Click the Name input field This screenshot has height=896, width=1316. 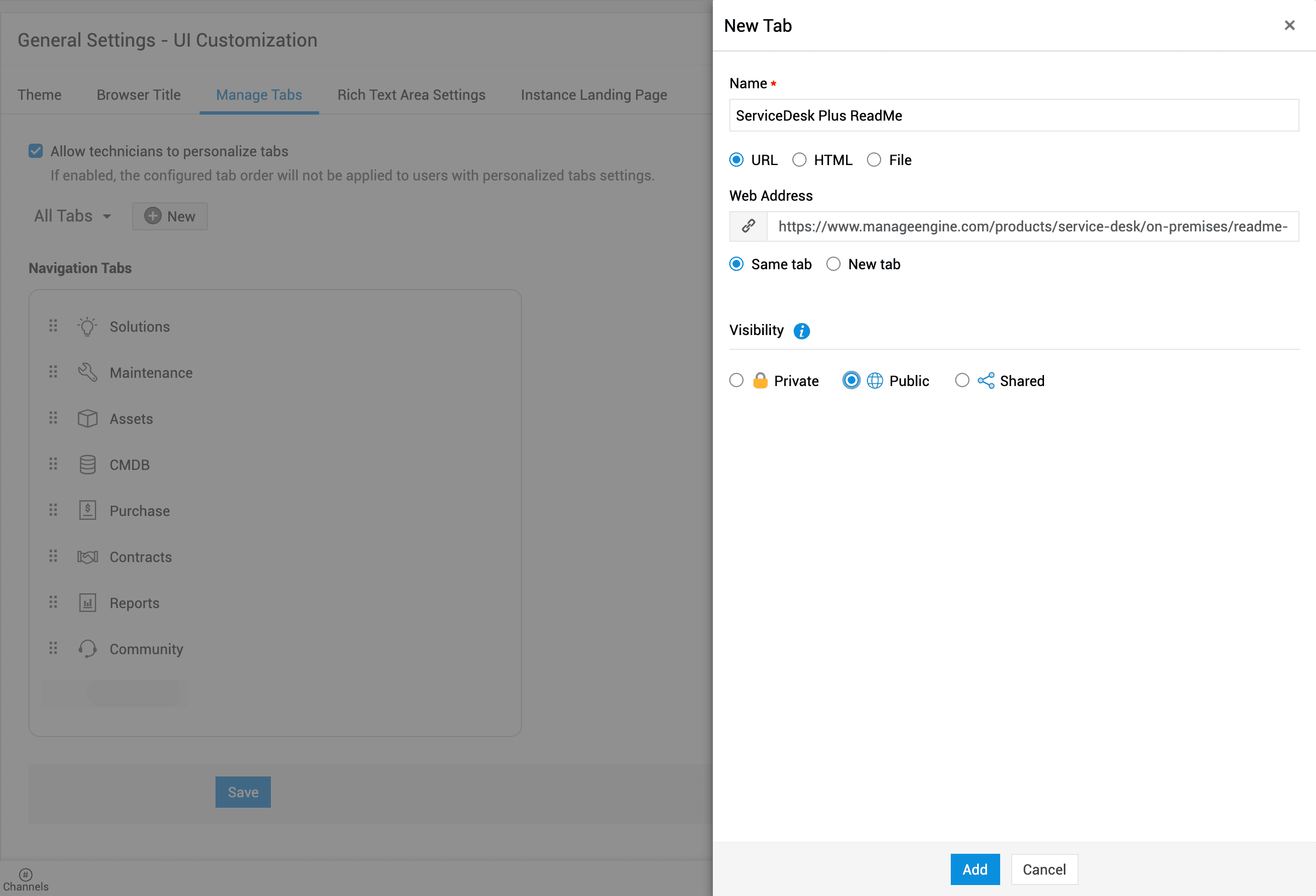[1014, 116]
